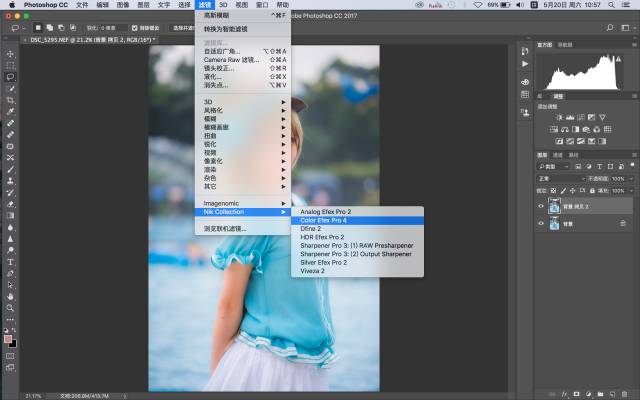Screen dimensions: 640x400
Task: Hide the top layer (背景 拷贝 2) eye icon
Action: point(541,206)
